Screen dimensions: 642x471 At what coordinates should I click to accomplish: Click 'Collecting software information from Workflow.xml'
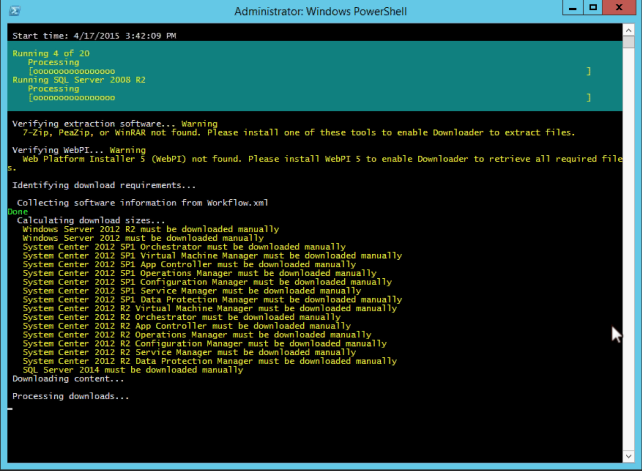point(142,203)
